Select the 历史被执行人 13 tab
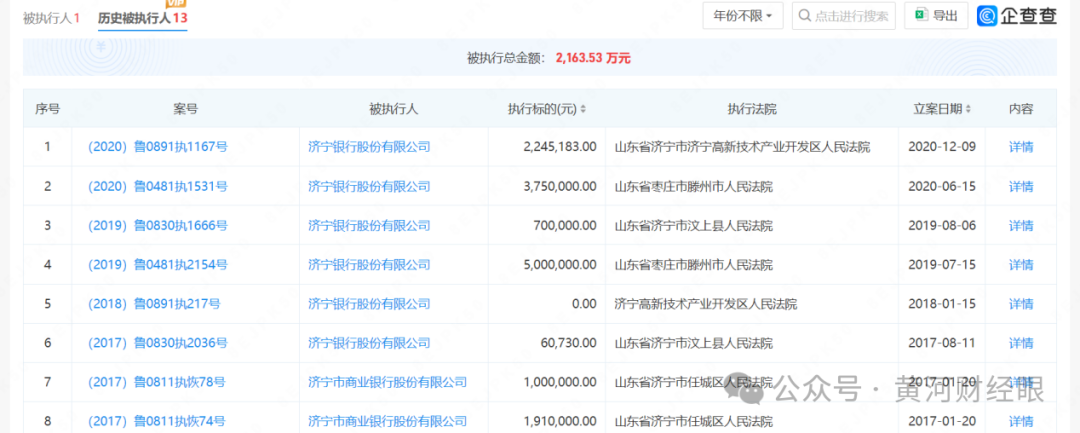 pos(143,18)
